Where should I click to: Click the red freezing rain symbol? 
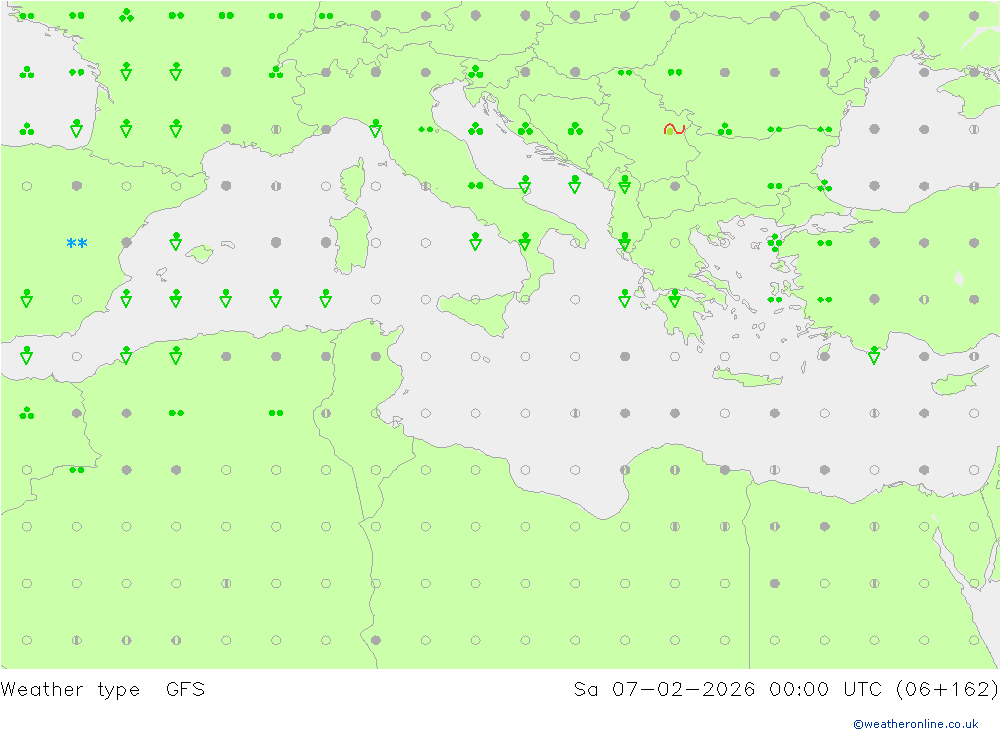[x=674, y=129]
